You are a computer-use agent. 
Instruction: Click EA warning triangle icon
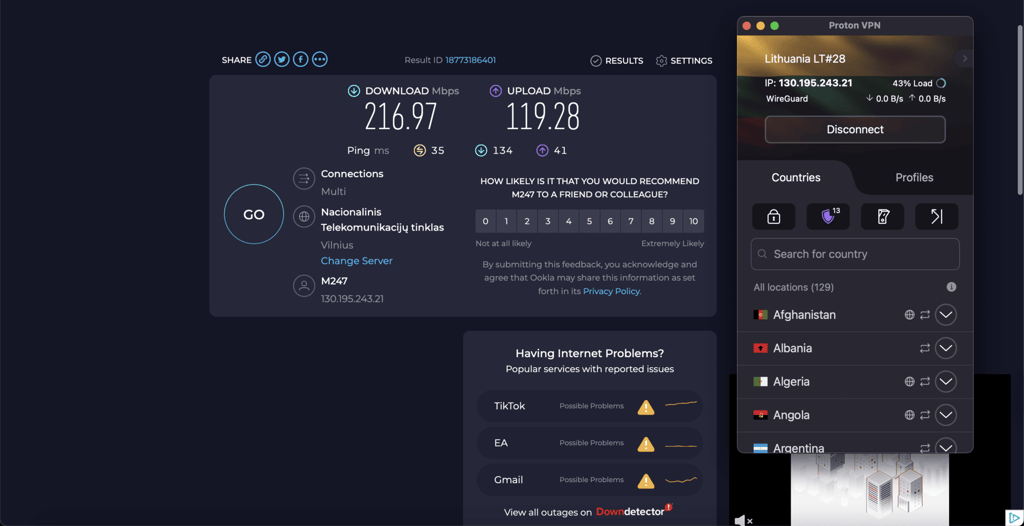click(x=646, y=444)
